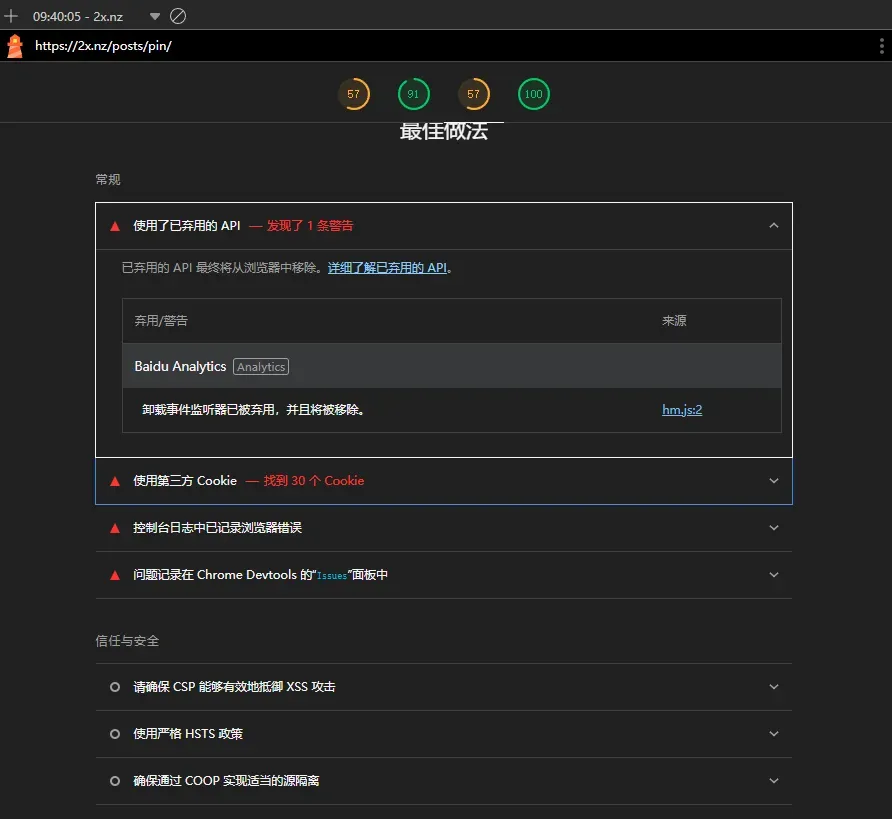
Task: Select the green gauge showing score 91
Action: [x=414, y=94]
